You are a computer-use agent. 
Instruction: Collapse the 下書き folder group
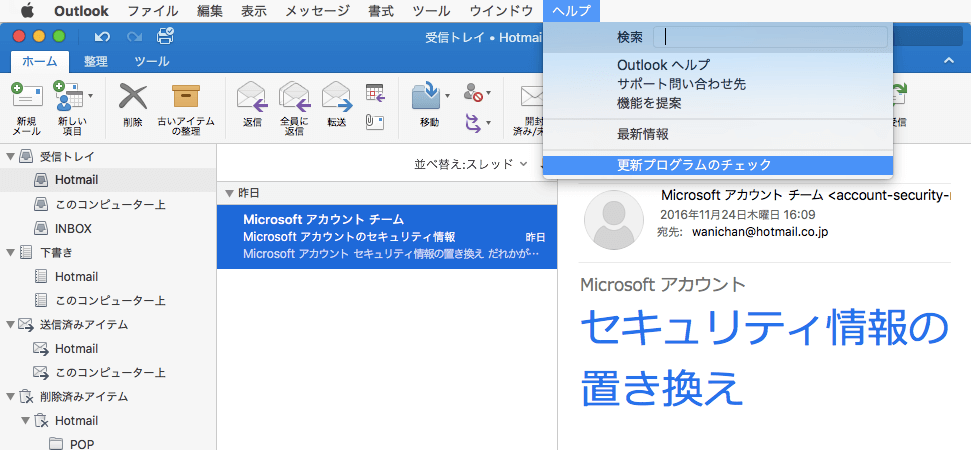9,253
